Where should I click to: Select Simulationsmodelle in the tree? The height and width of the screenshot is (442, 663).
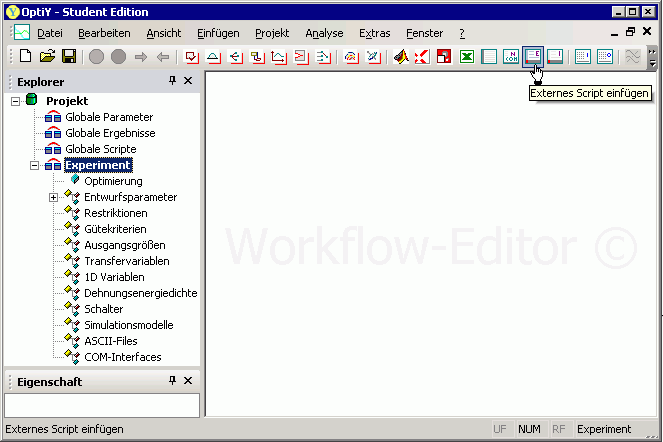point(128,325)
